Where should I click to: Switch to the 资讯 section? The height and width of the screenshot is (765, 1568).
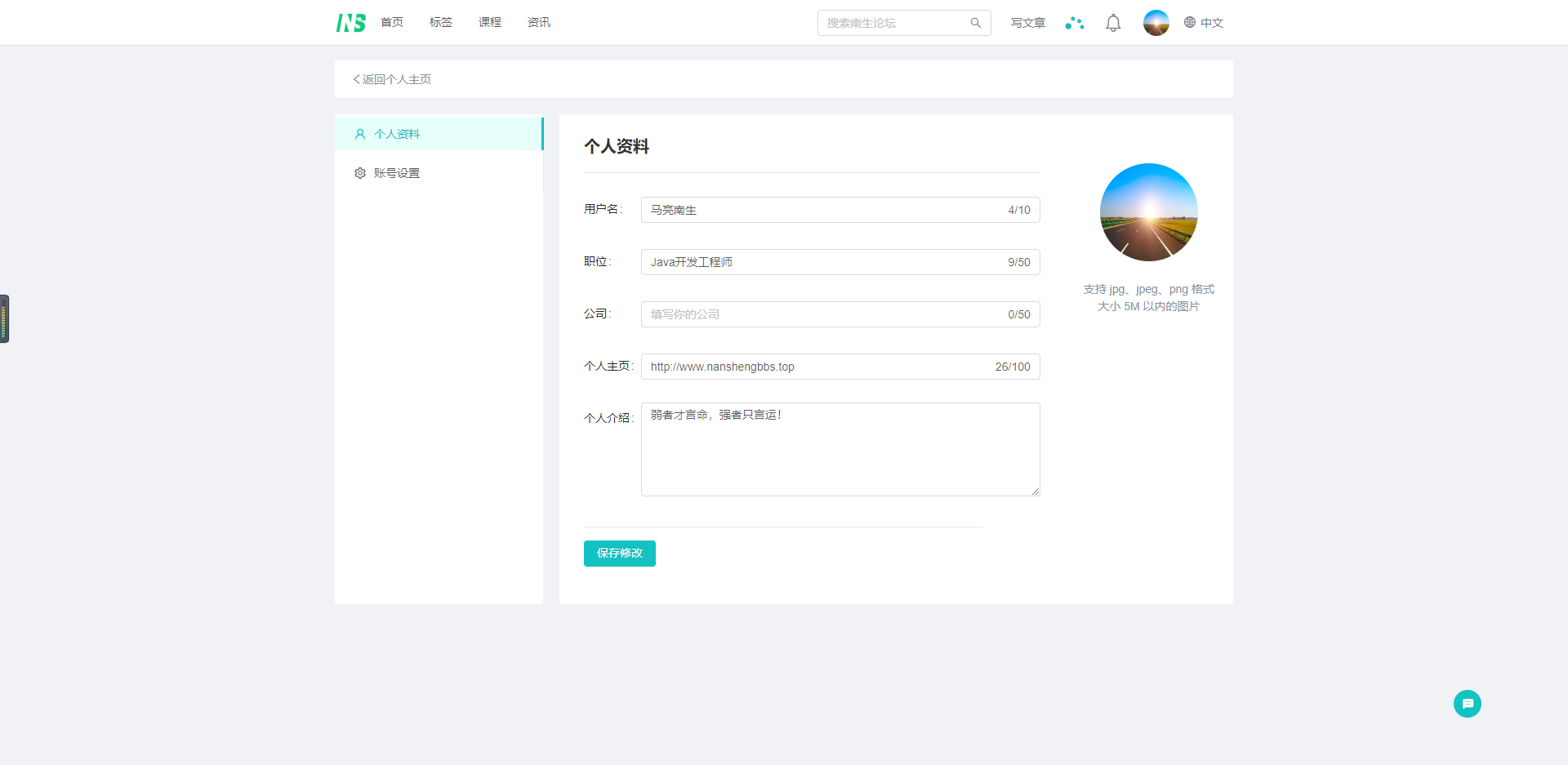click(538, 22)
